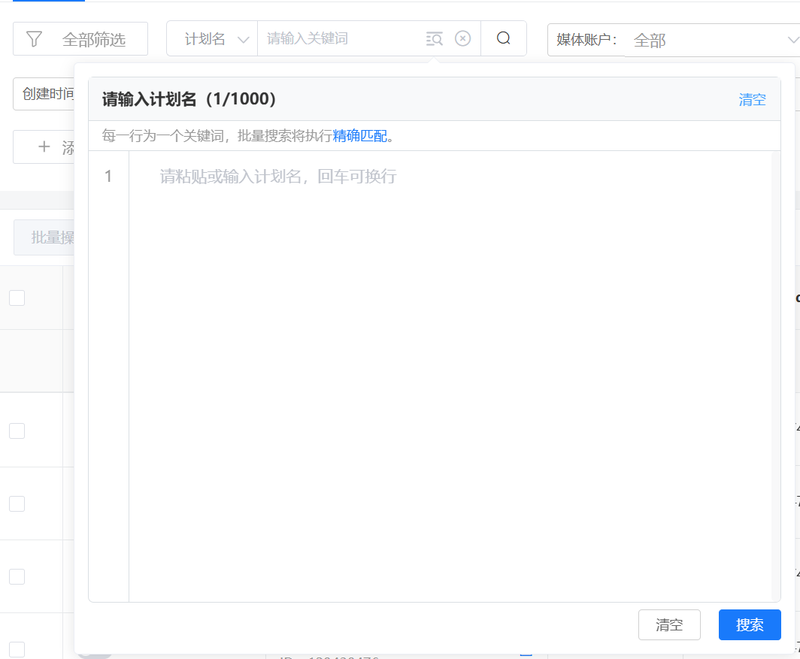Click the 清空 link in the popup header
800x659 pixels.
[x=752, y=100]
